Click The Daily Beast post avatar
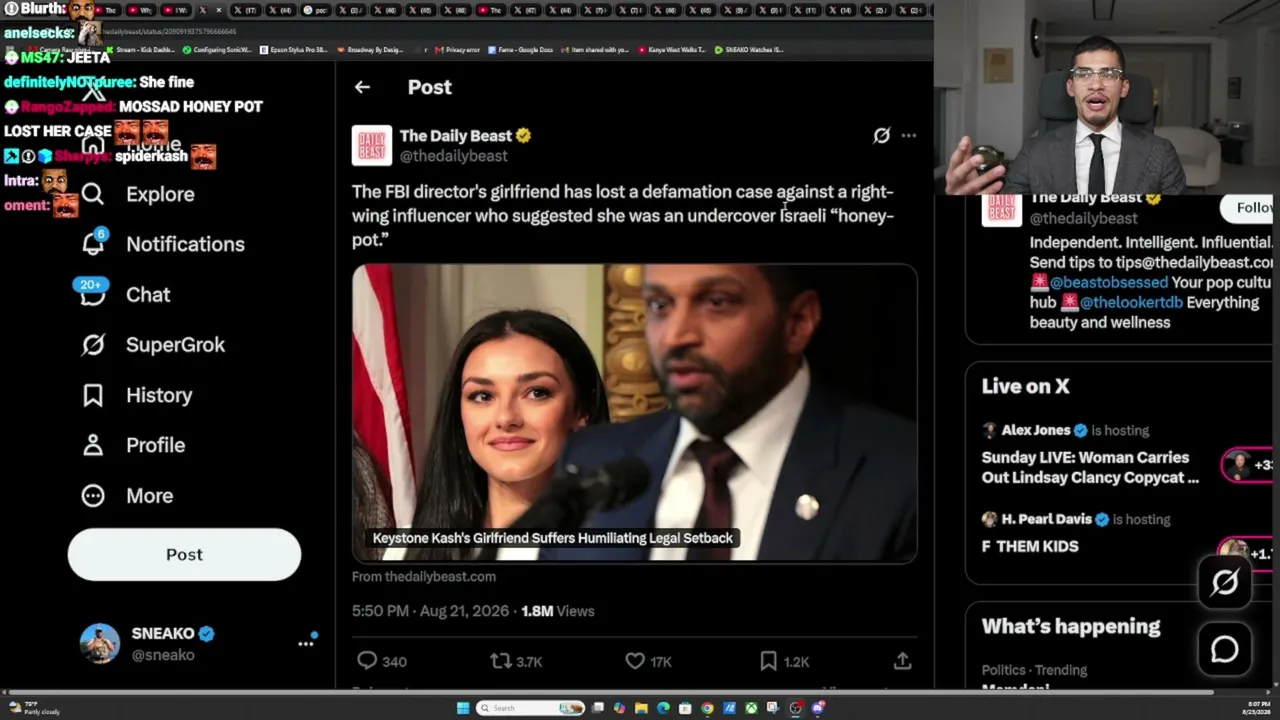This screenshot has height=720, width=1280. pos(372,146)
